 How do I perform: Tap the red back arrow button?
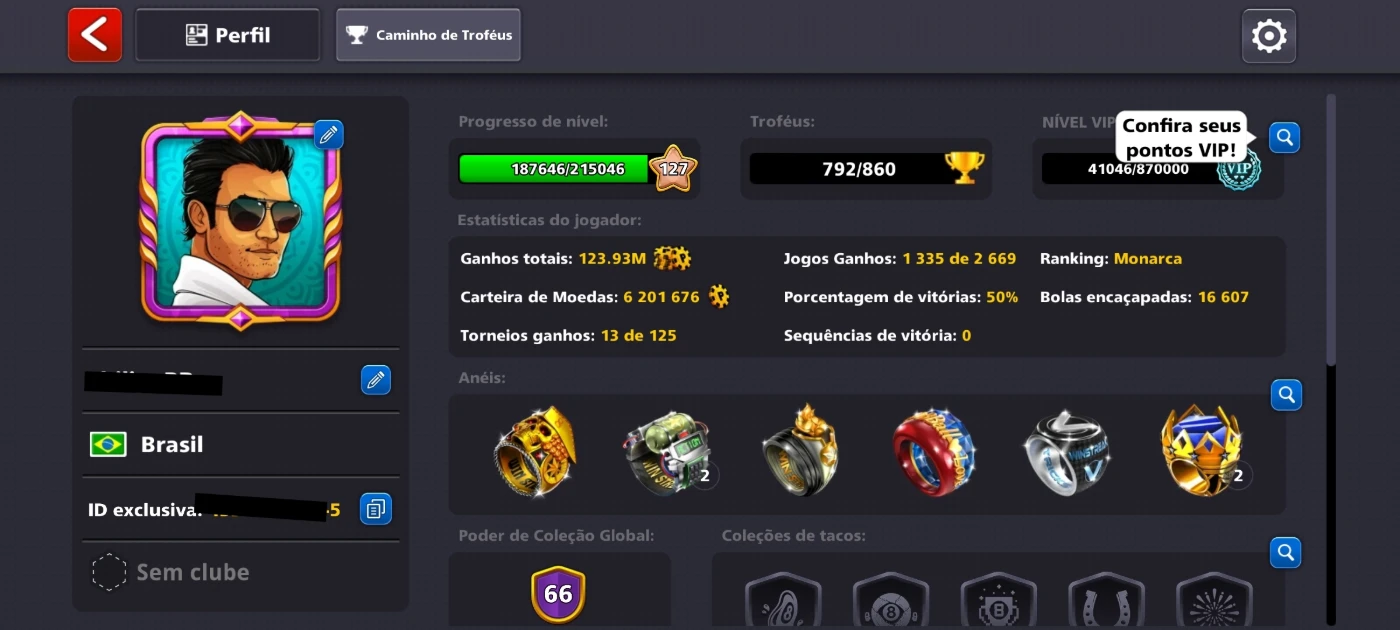coord(95,35)
